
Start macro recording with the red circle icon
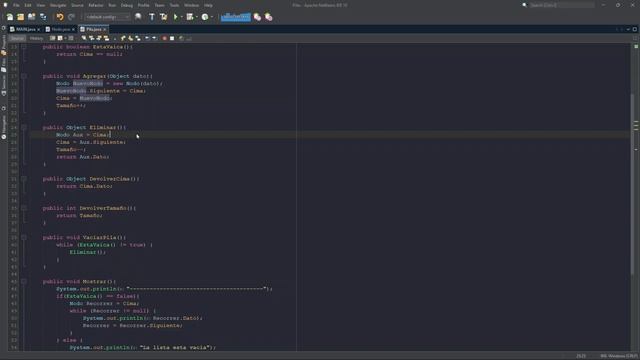click(164, 38)
